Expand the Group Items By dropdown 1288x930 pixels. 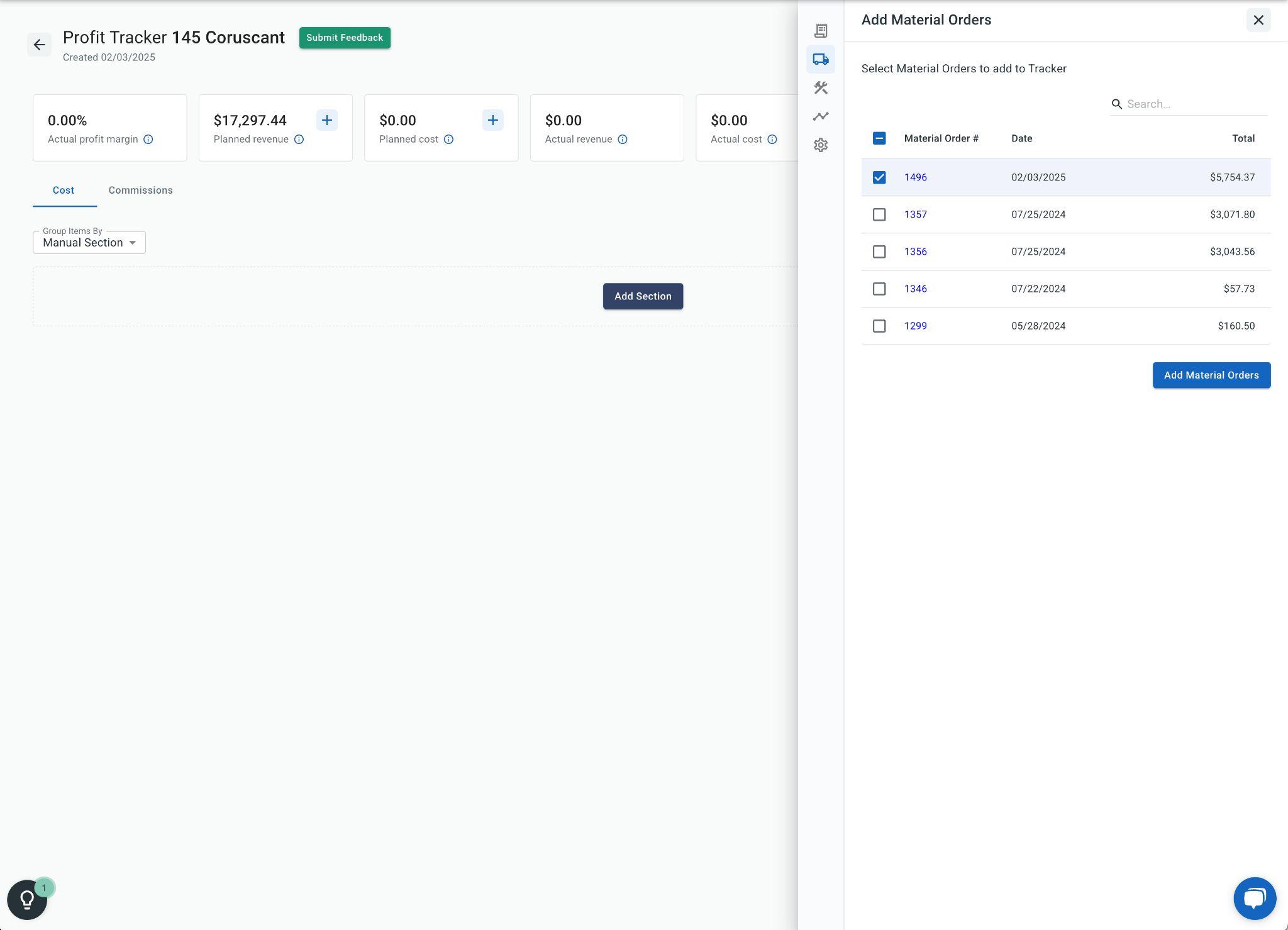pyautogui.click(x=89, y=243)
